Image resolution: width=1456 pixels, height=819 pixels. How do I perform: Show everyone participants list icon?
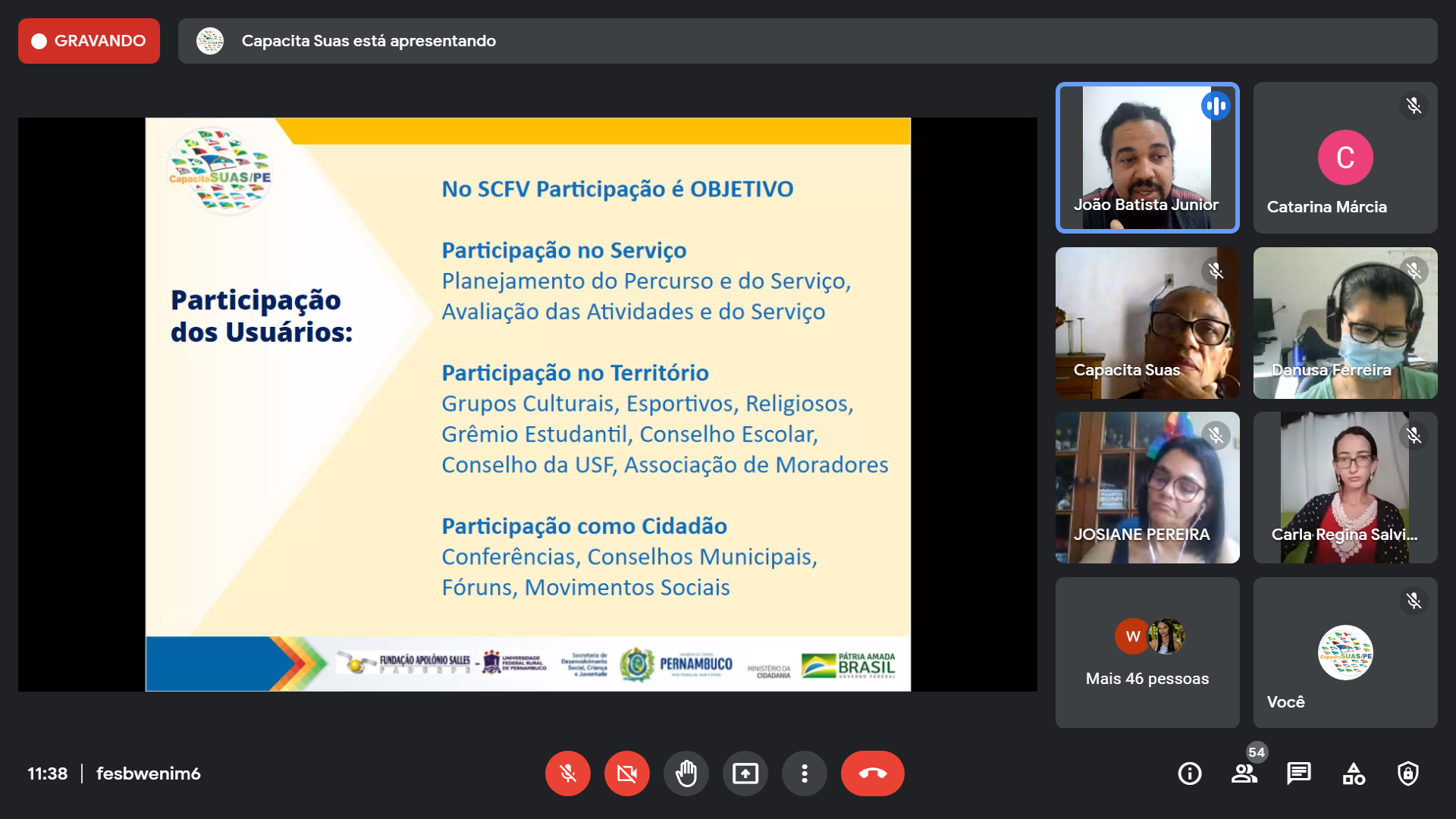[x=1244, y=773]
